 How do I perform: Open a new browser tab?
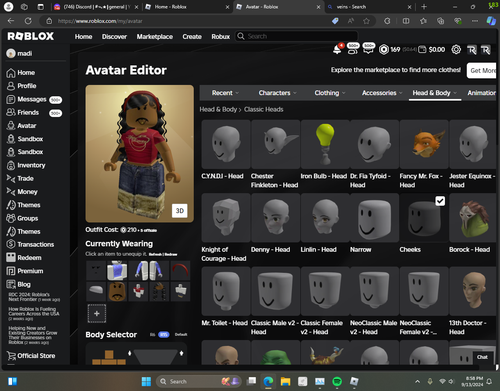click(424, 7)
